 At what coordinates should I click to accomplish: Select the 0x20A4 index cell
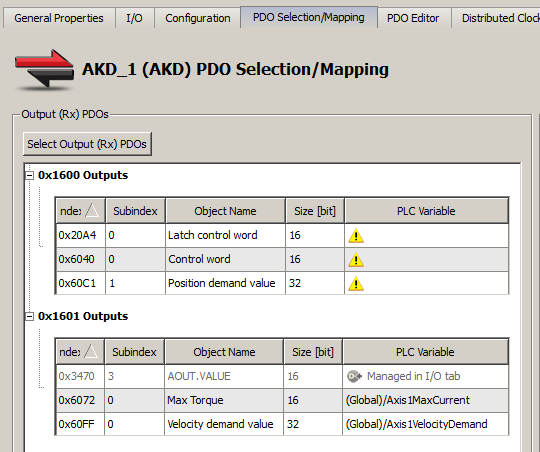[80, 235]
